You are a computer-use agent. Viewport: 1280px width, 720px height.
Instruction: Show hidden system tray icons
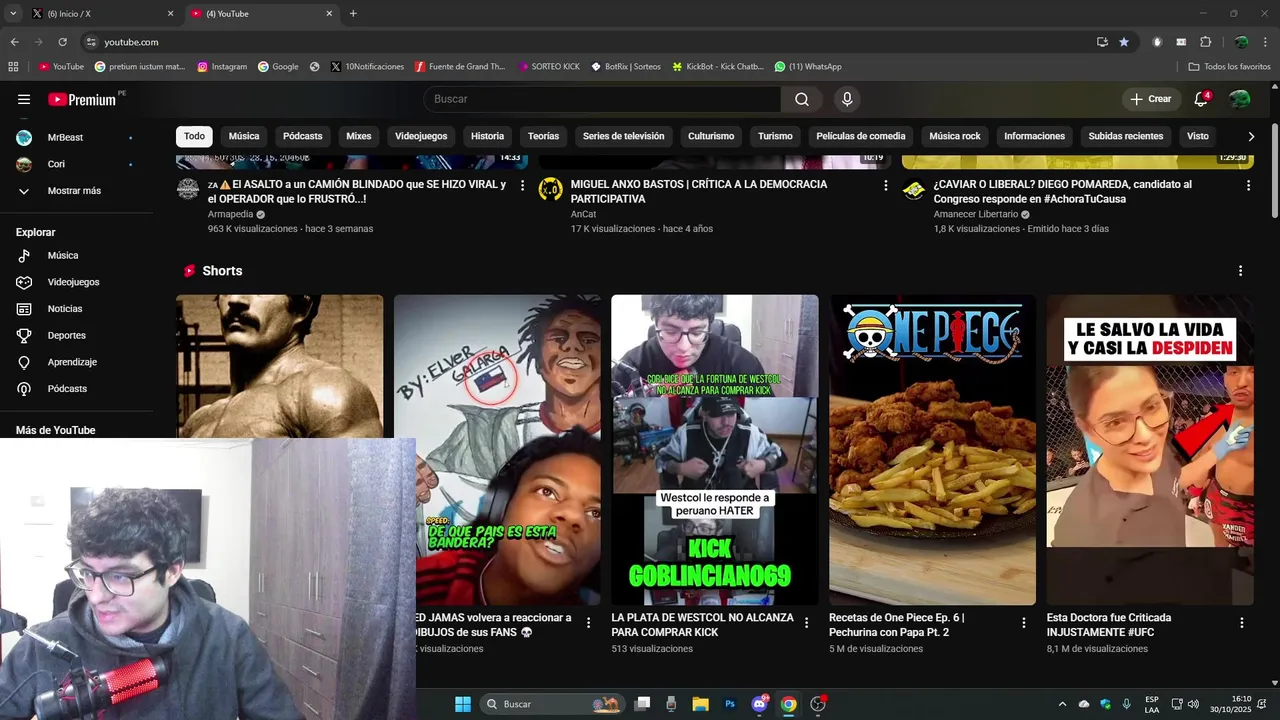coord(1062,704)
